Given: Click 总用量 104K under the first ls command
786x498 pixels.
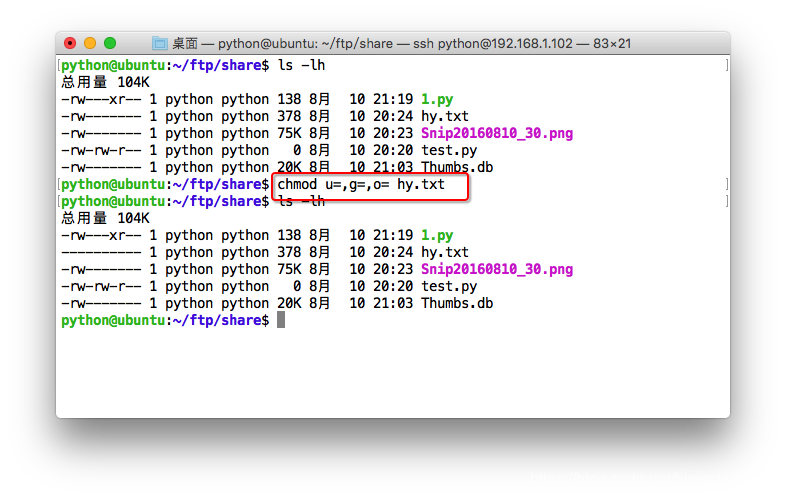Looking at the screenshot, I should pos(105,82).
